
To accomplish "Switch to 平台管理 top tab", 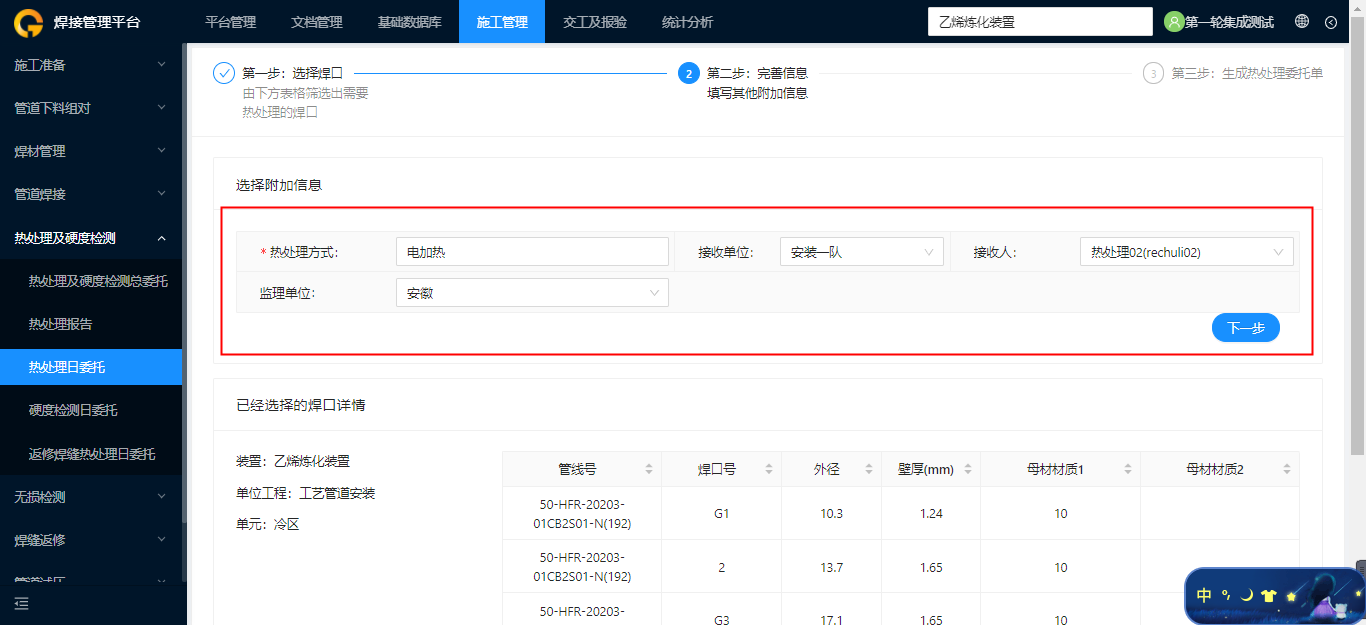I will point(230,22).
